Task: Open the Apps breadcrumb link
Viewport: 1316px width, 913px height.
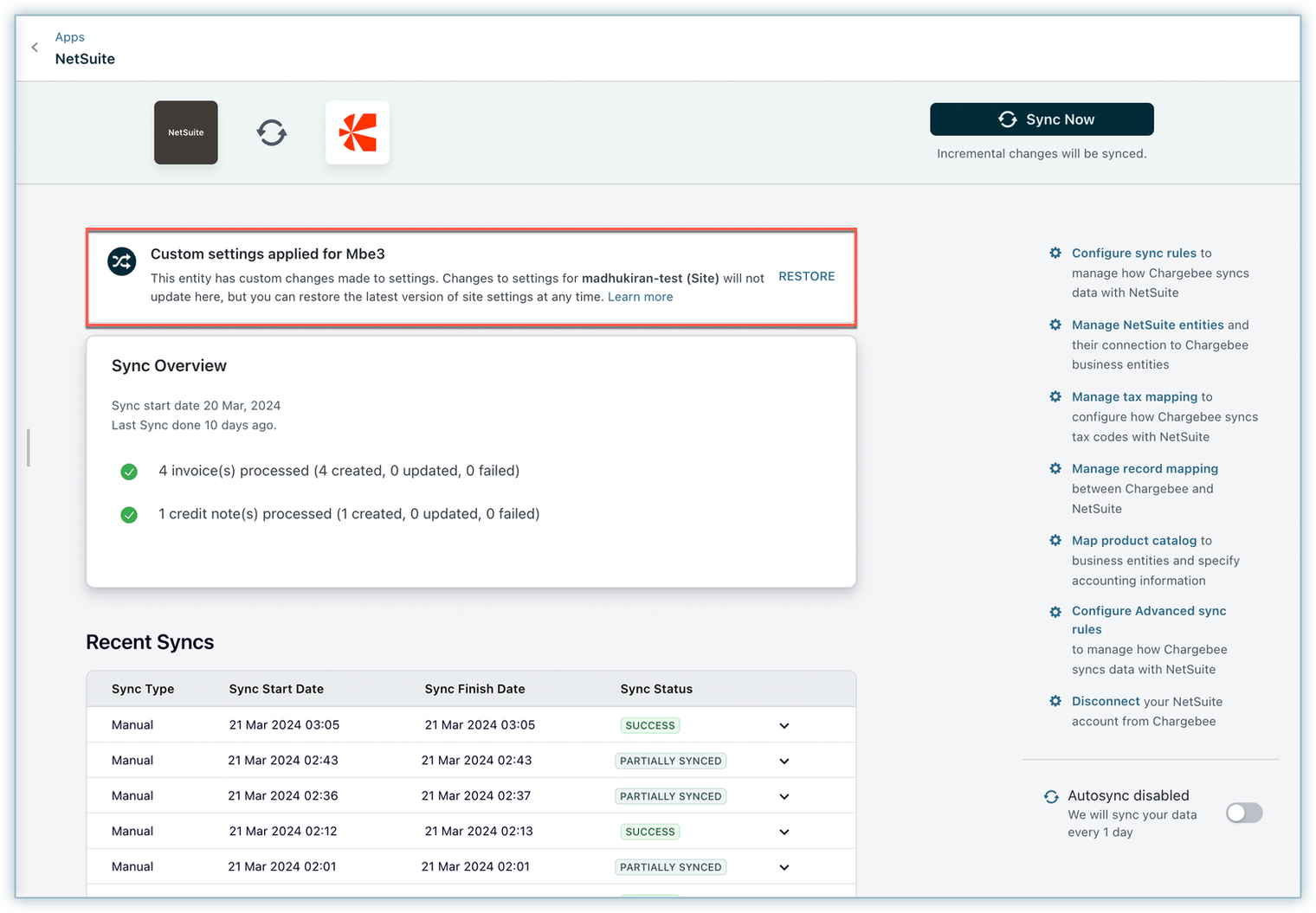Action: (70, 37)
